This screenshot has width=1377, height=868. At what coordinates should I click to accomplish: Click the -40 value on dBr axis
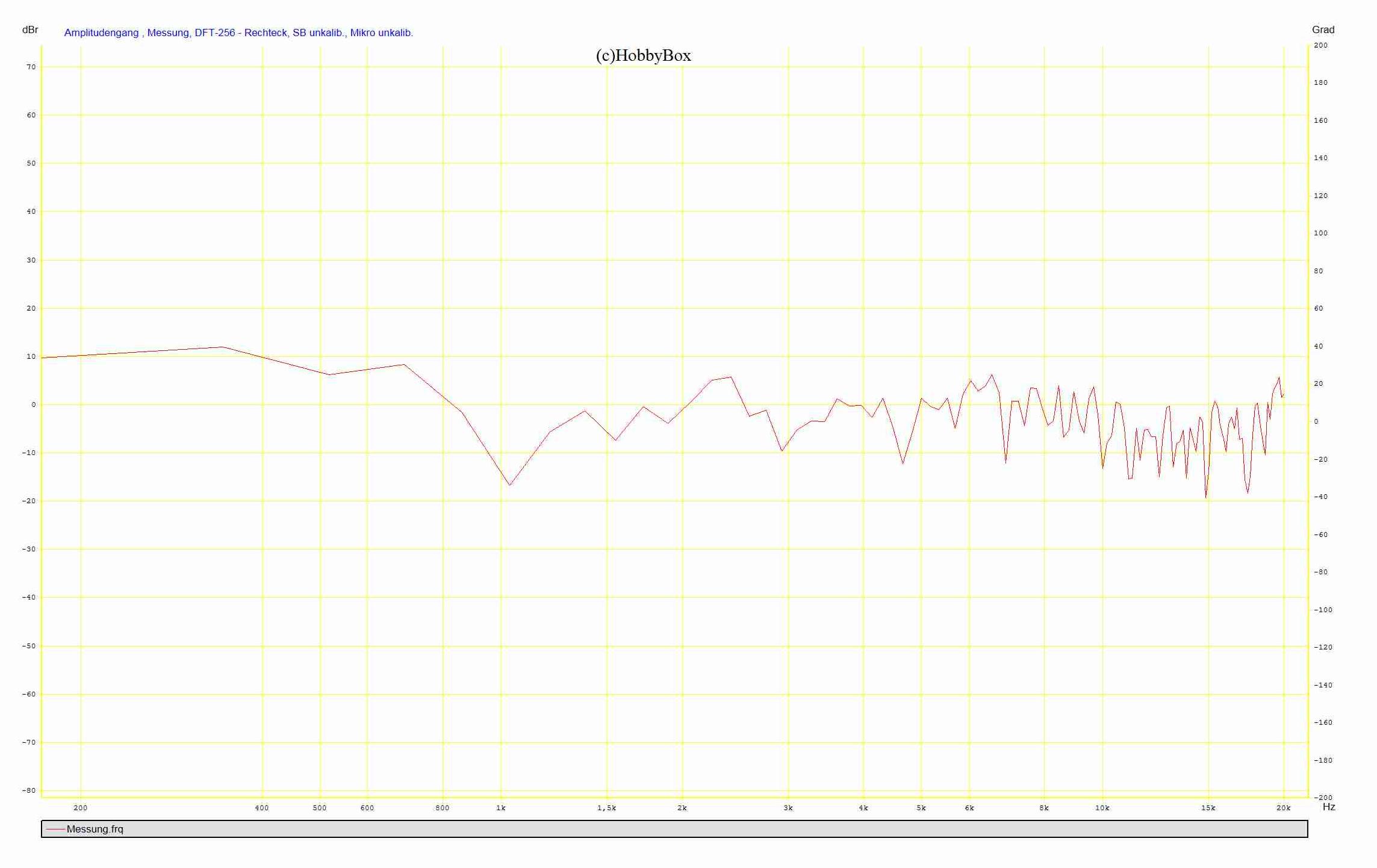[x=29, y=597]
